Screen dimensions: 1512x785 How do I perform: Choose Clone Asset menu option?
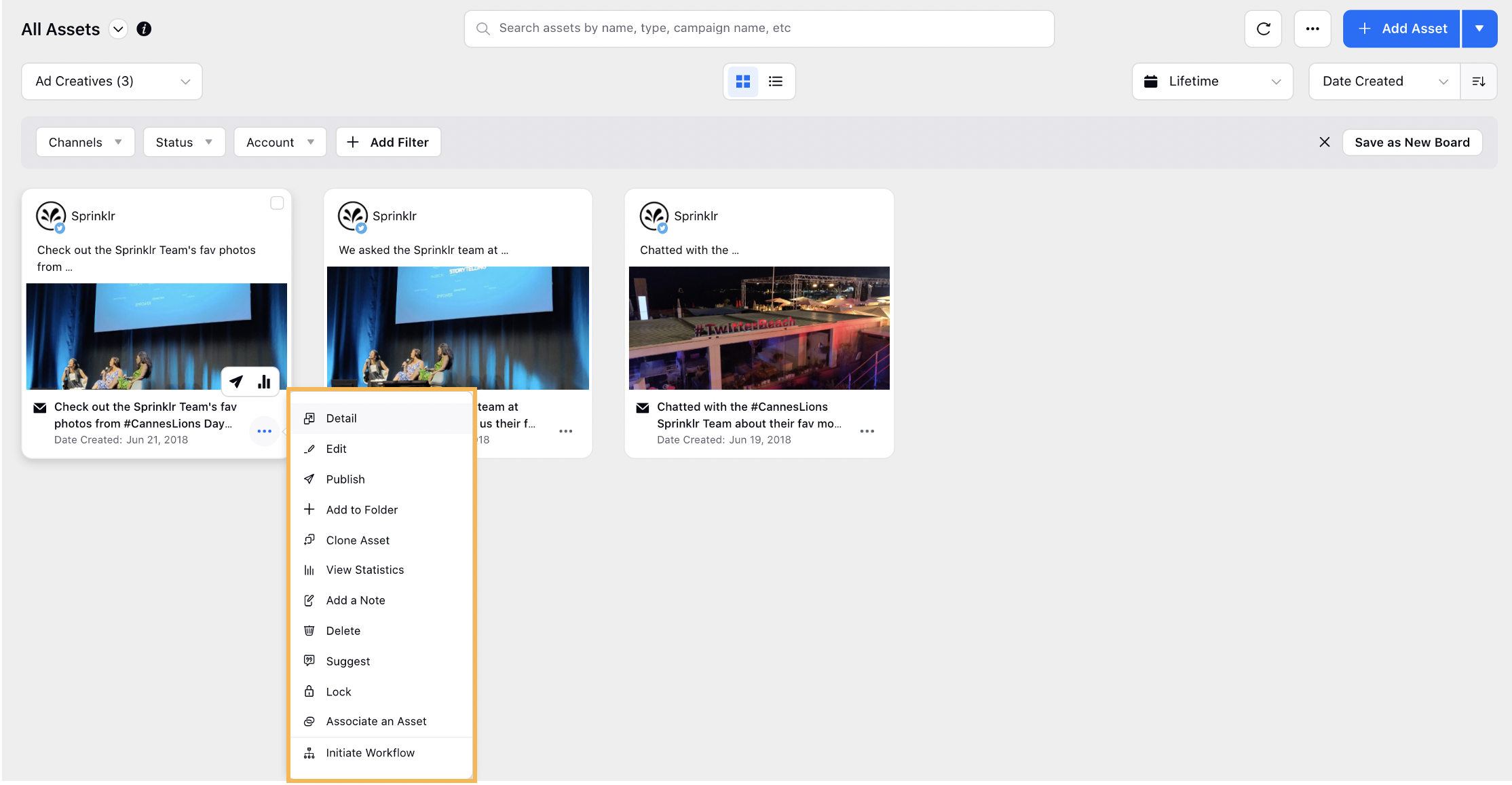(381, 541)
